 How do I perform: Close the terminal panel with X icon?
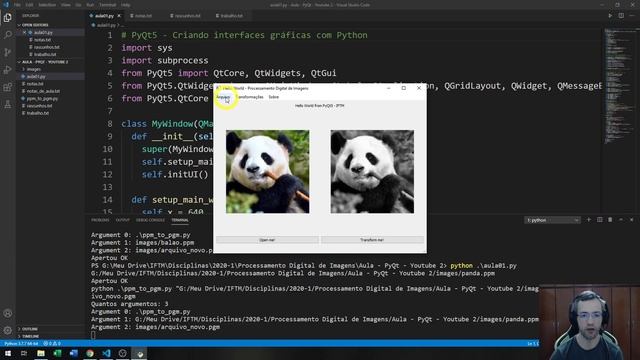(631, 220)
